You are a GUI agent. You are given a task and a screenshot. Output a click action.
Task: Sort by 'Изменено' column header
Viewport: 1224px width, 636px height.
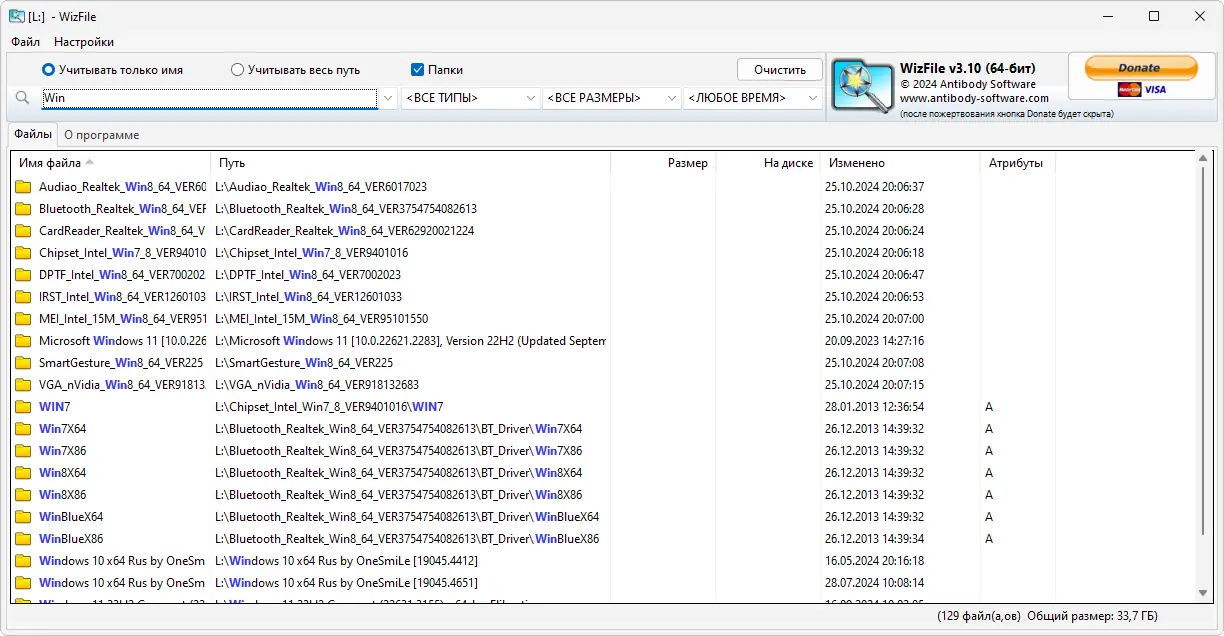coord(900,163)
